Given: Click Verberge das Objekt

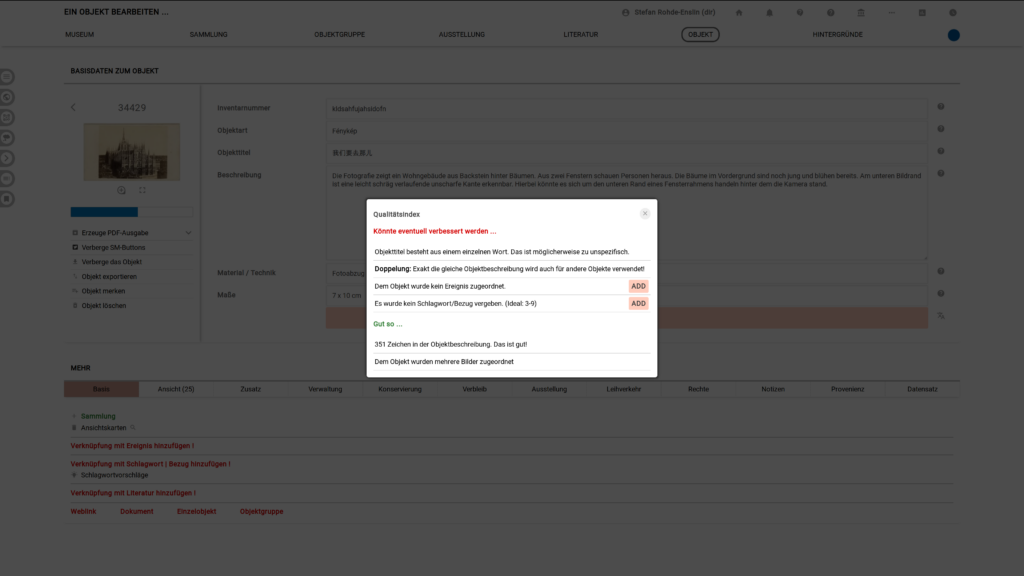Looking at the screenshot, I should (x=111, y=262).
